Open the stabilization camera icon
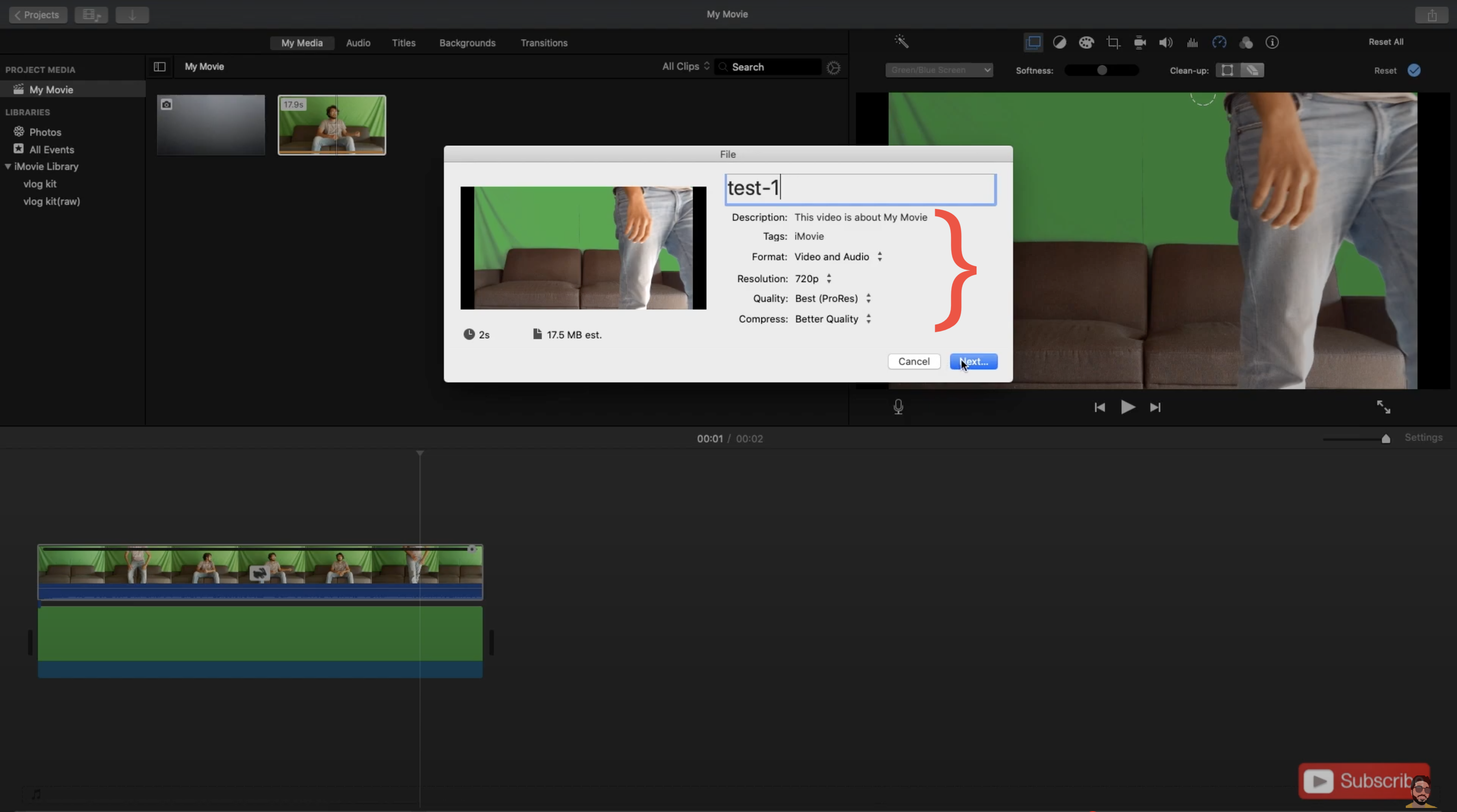Screen dimensions: 1457x812 tap(1140, 42)
